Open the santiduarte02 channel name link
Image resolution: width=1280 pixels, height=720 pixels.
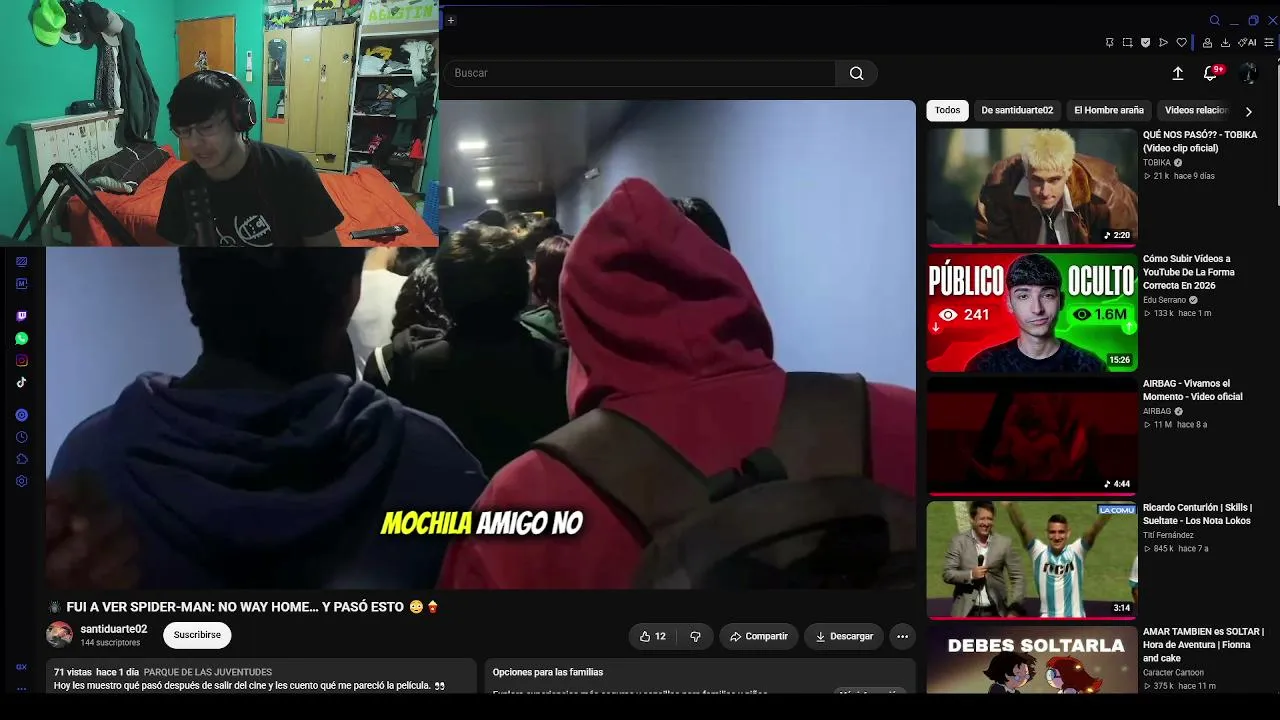point(114,629)
